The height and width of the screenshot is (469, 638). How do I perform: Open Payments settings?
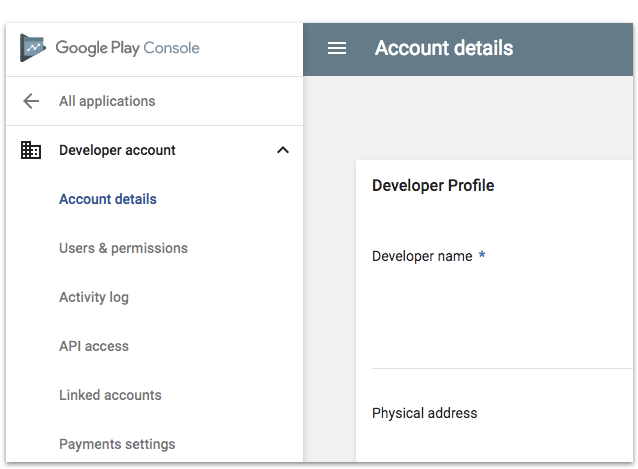click(x=117, y=444)
